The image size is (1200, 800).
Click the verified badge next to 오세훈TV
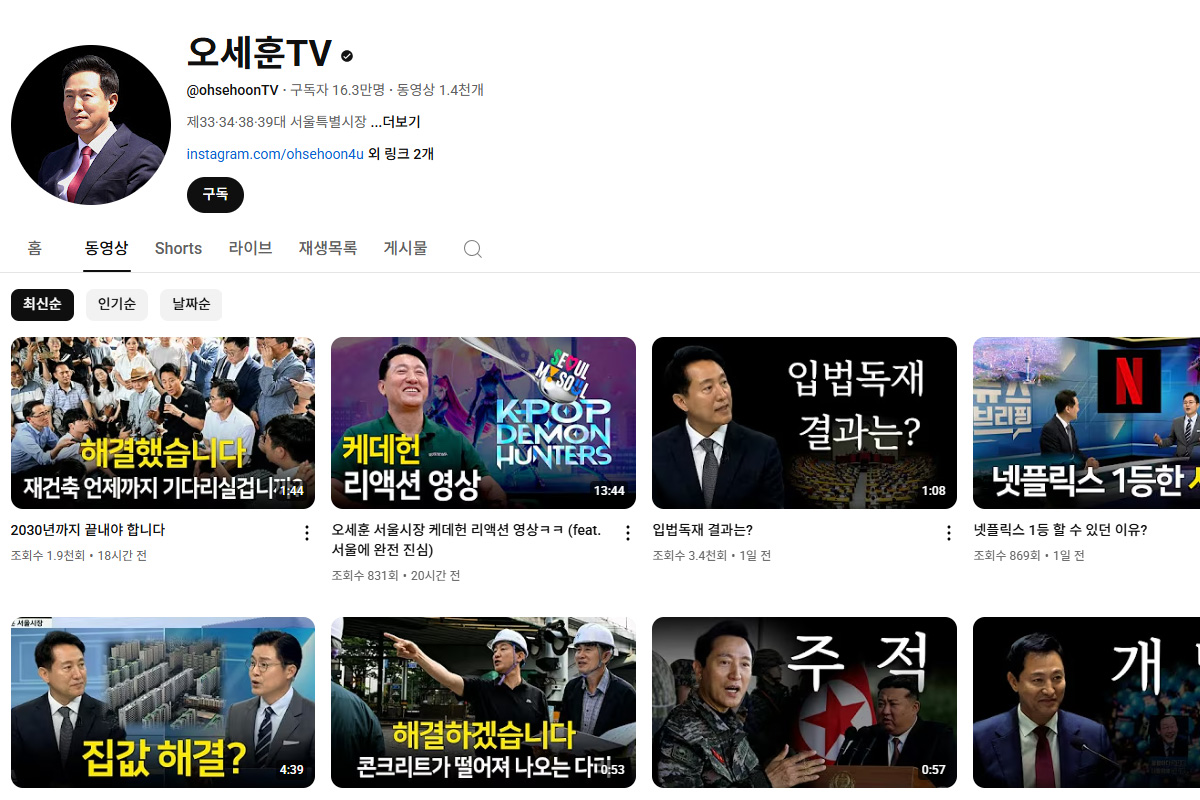(x=347, y=56)
